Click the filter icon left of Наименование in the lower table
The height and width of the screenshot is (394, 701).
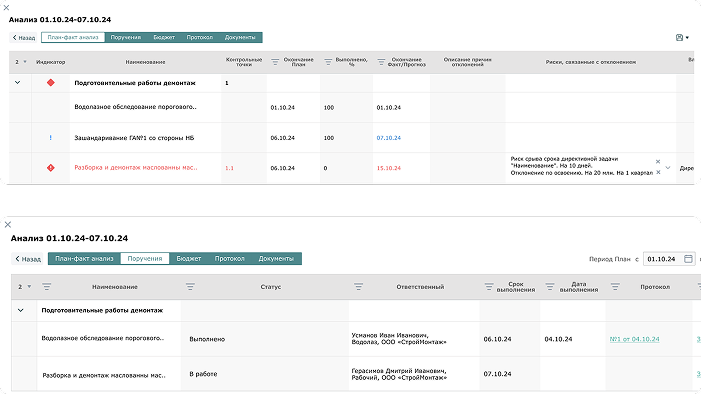(x=46, y=287)
